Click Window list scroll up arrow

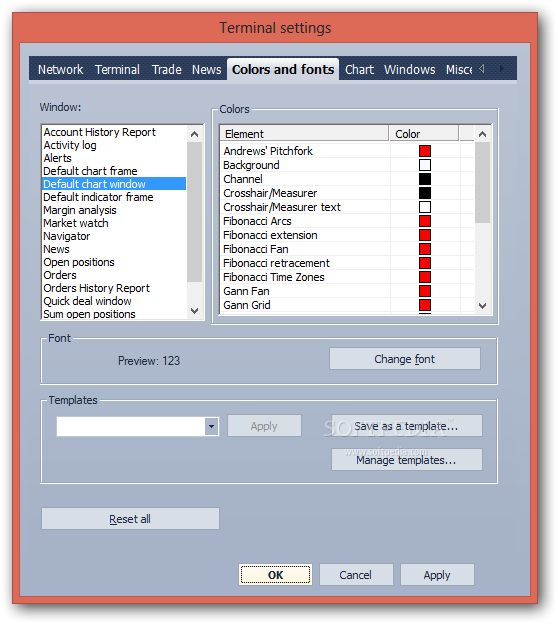tap(195, 134)
